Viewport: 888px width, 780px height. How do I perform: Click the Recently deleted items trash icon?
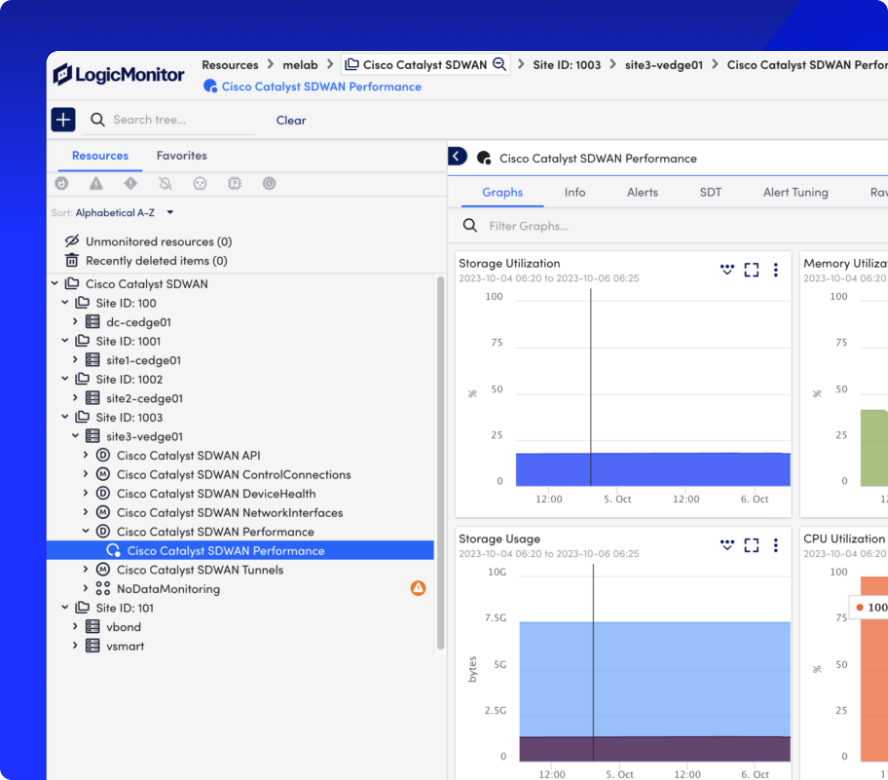(71, 261)
